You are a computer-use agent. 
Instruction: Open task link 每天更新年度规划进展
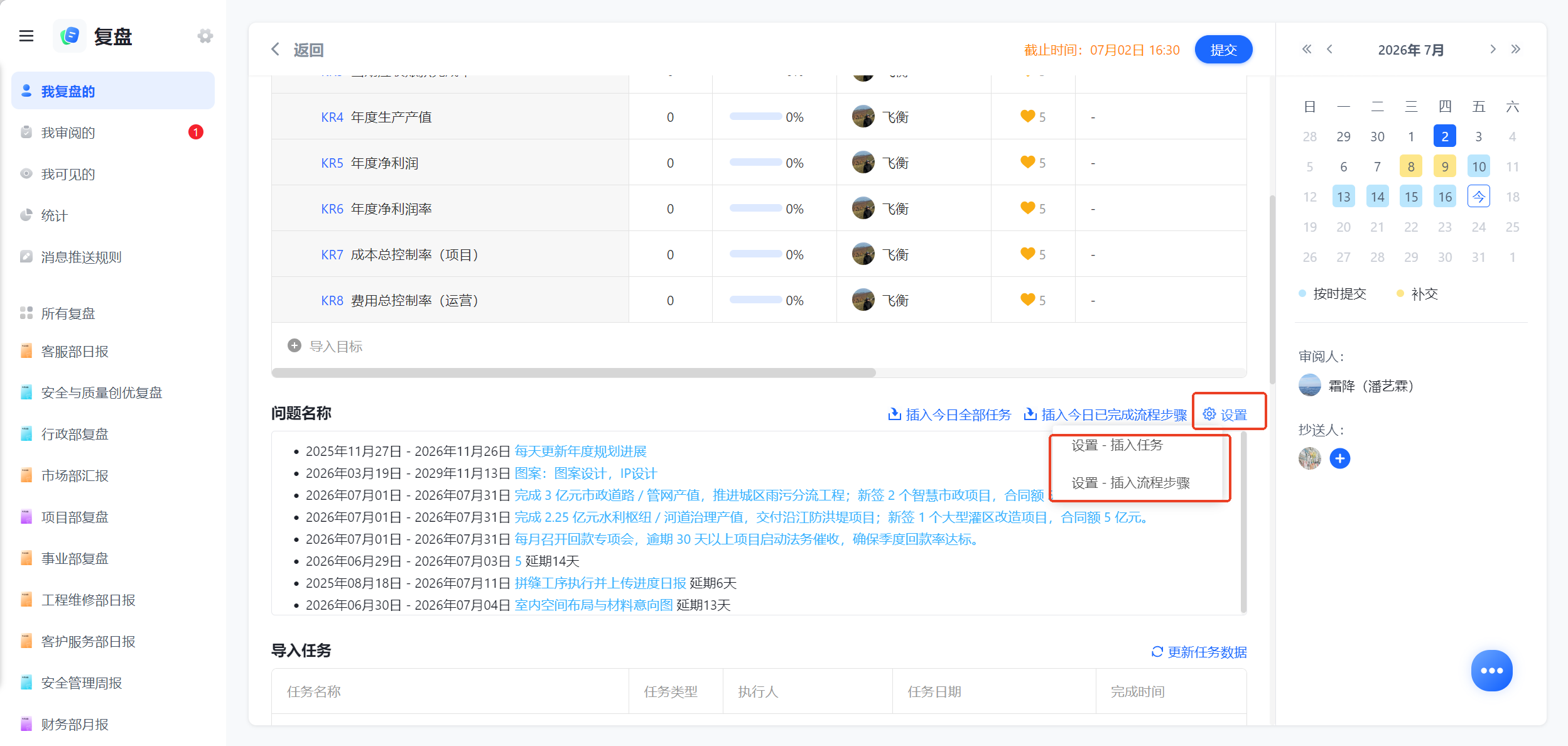pos(580,451)
